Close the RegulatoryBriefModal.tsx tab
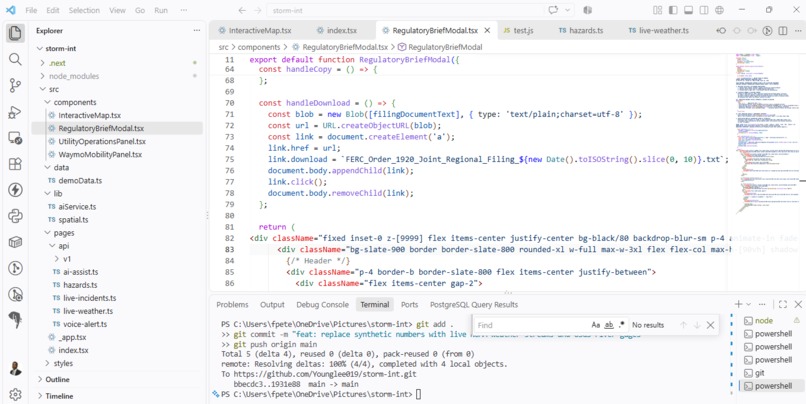This screenshot has height=404, width=806. click(487, 31)
